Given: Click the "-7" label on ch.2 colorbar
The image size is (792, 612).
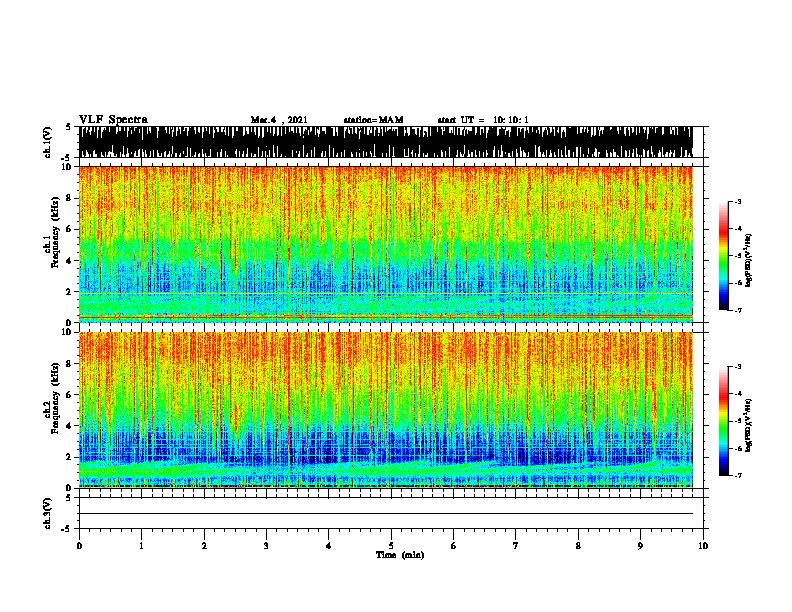Looking at the screenshot, I should (737, 476).
